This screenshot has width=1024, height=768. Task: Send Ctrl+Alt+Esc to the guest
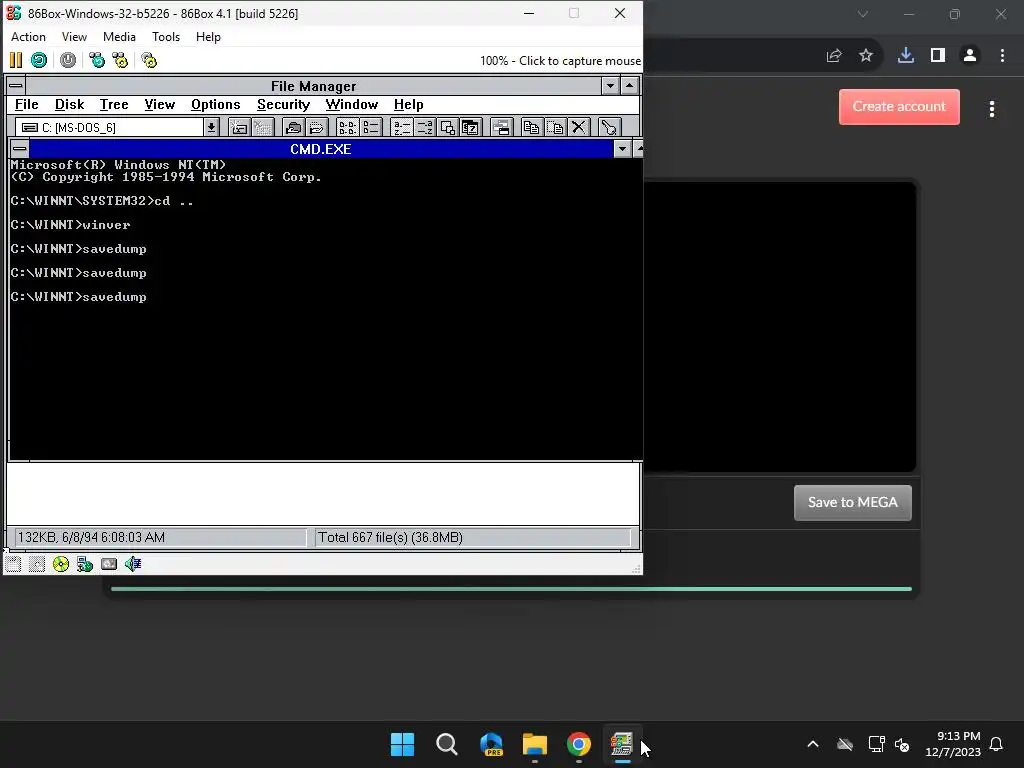(x=120, y=61)
